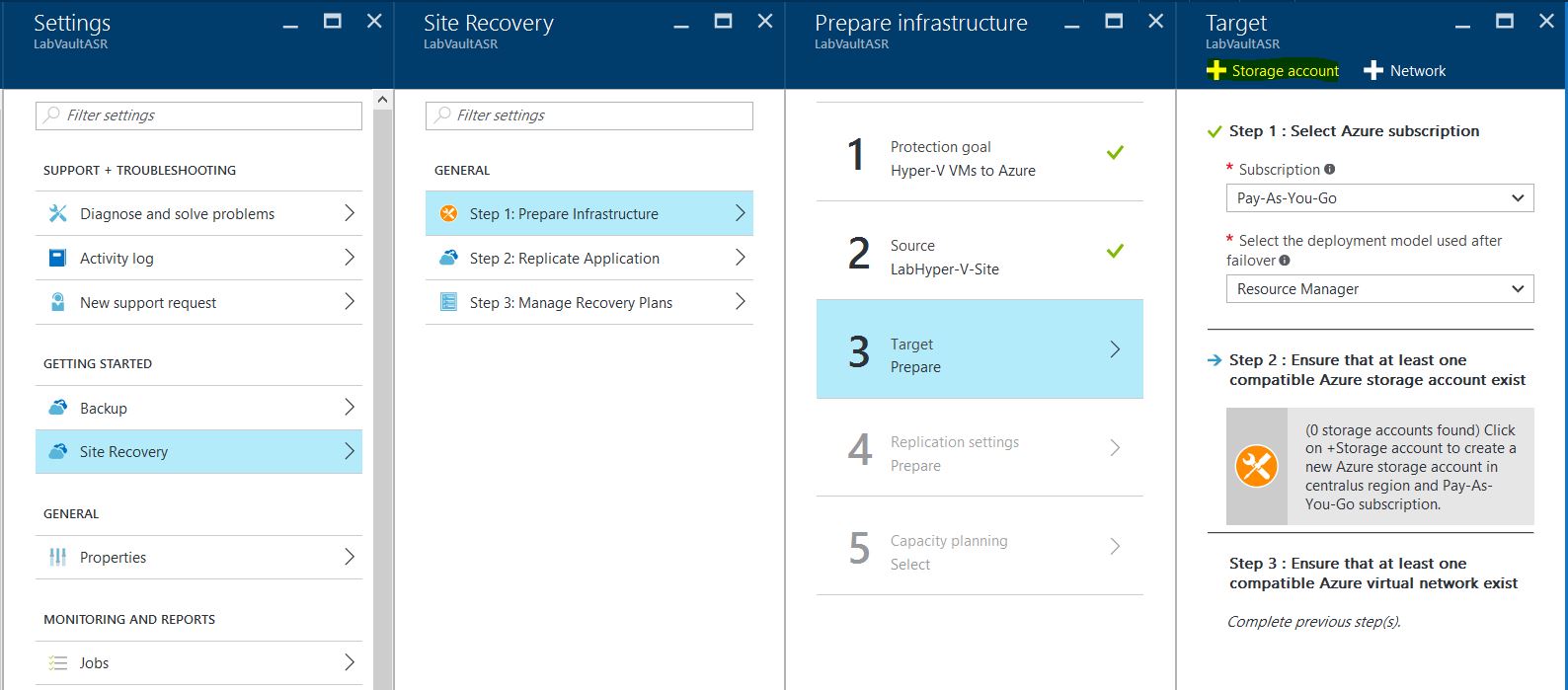
Task: Click the Manage Recovery Plans icon
Action: click(448, 302)
